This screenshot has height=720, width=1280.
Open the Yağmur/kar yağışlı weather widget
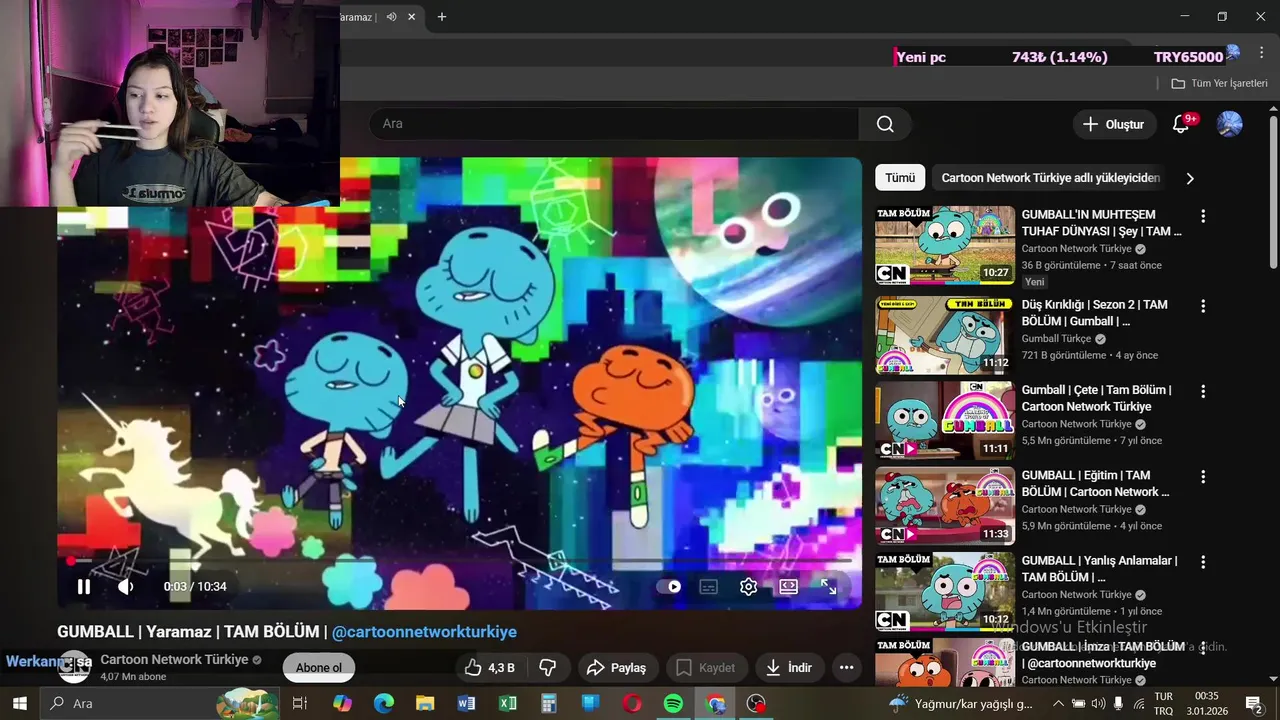961,703
